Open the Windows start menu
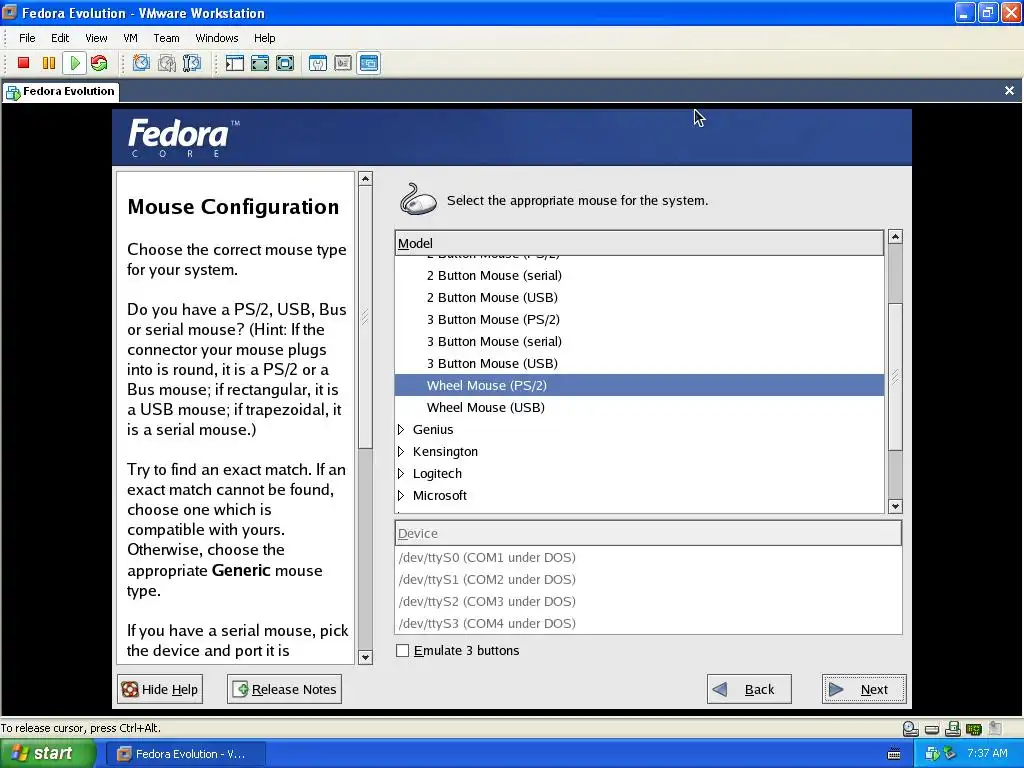1024x768 pixels. pos(48,754)
